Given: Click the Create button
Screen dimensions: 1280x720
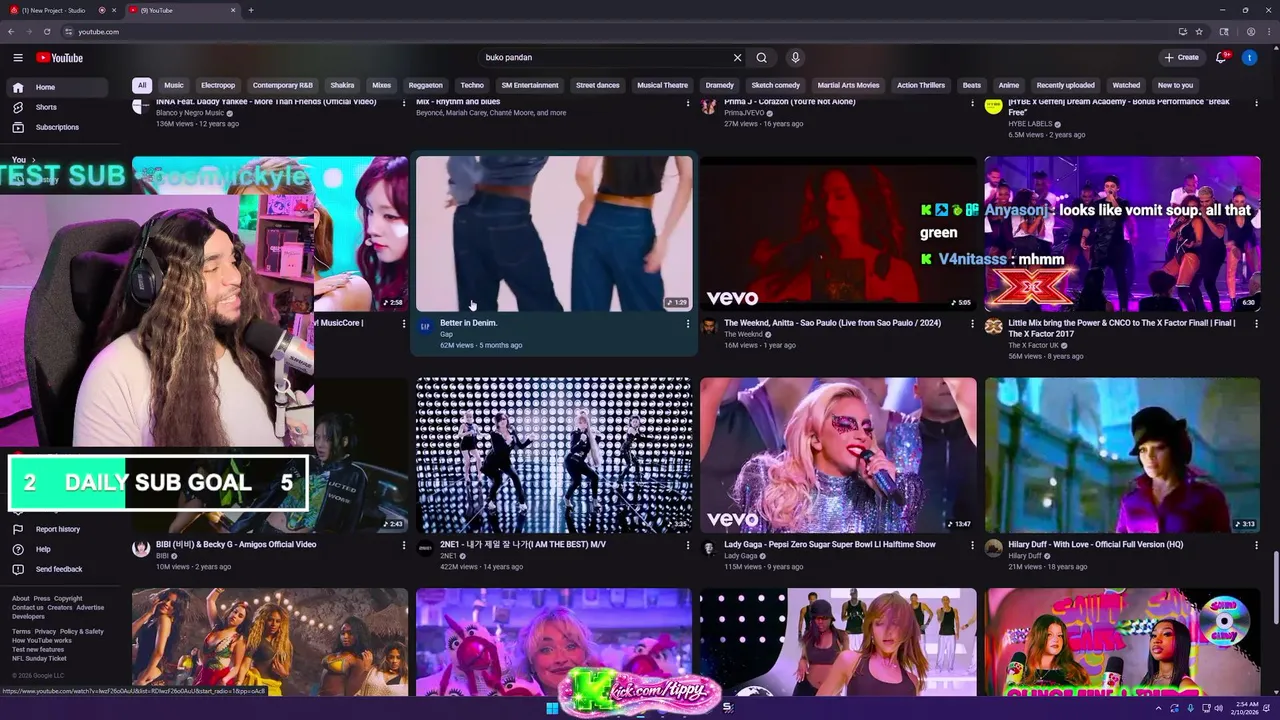Looking at the screenshot, I should 1181,58.
